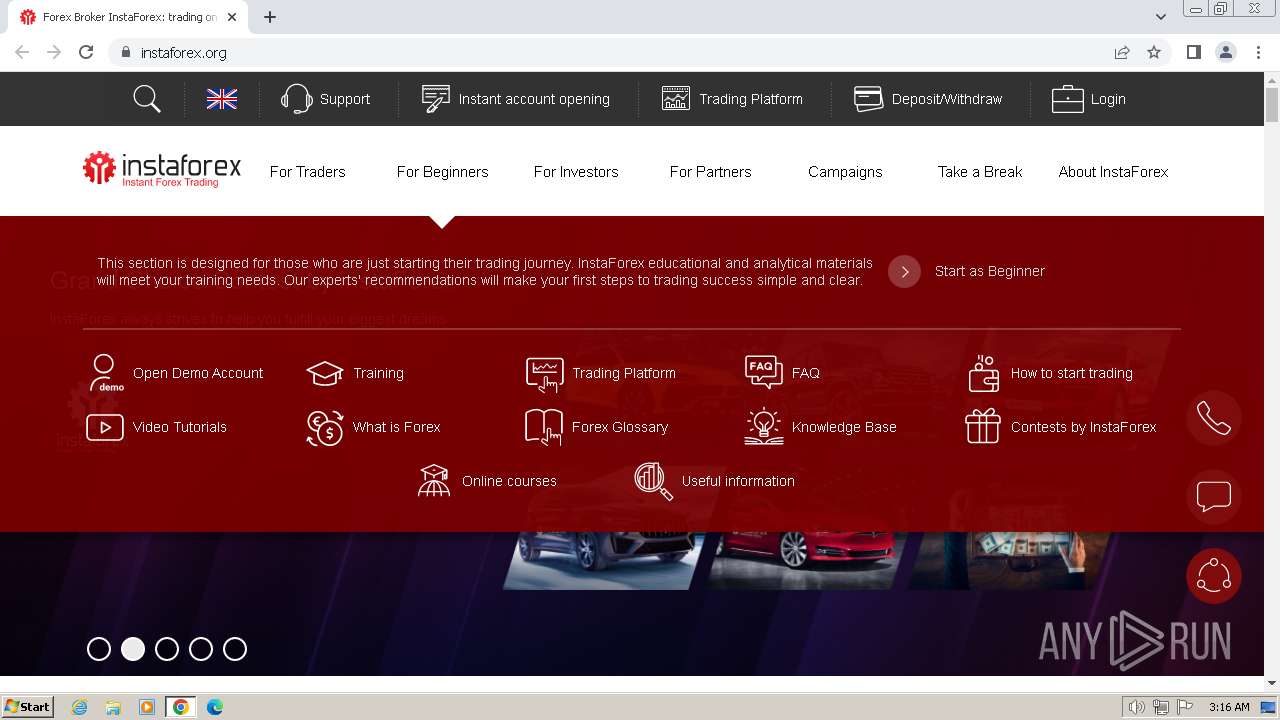This screenshot has height=720, width=1280.
Task: Click the FAQ speech bubble icon
Action: click(764, 371)
